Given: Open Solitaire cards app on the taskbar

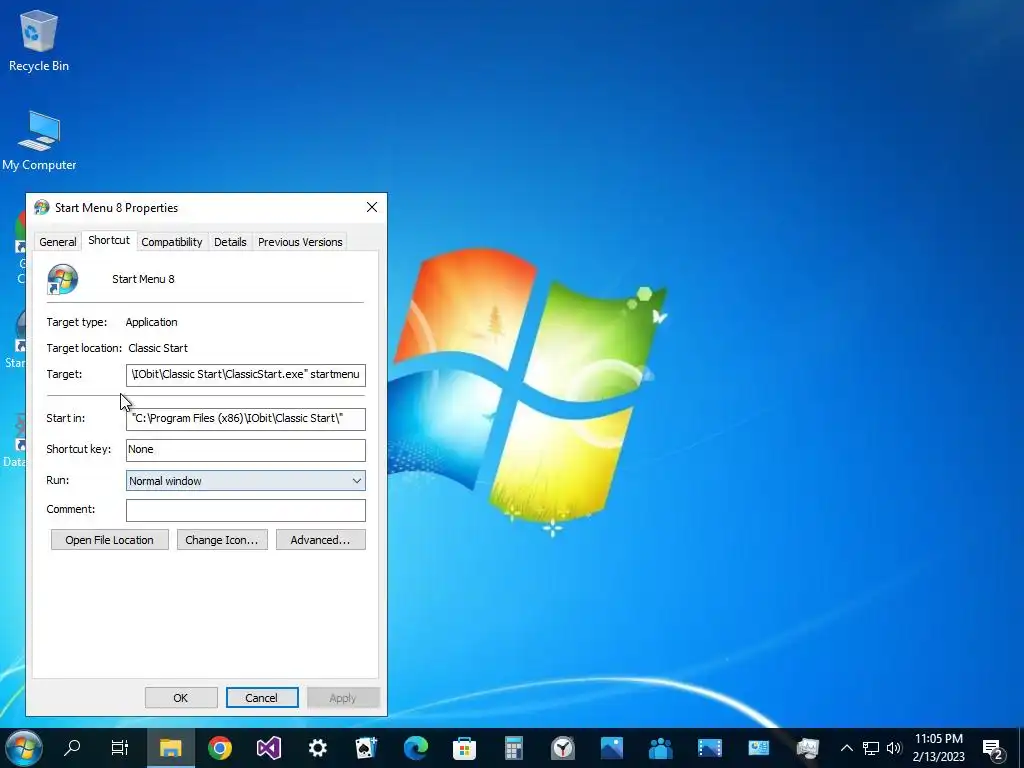Looking at the screenshot, I should (366, 748).
